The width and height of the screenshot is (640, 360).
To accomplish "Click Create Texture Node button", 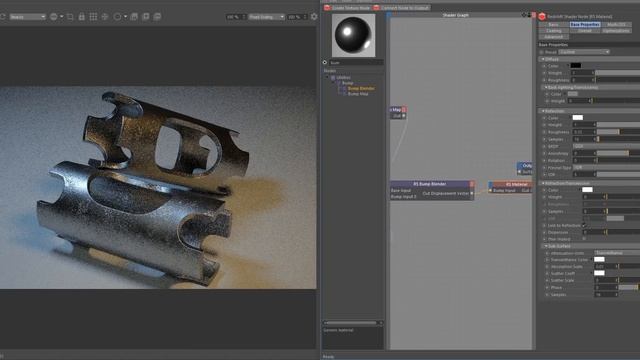I will 347,8.
